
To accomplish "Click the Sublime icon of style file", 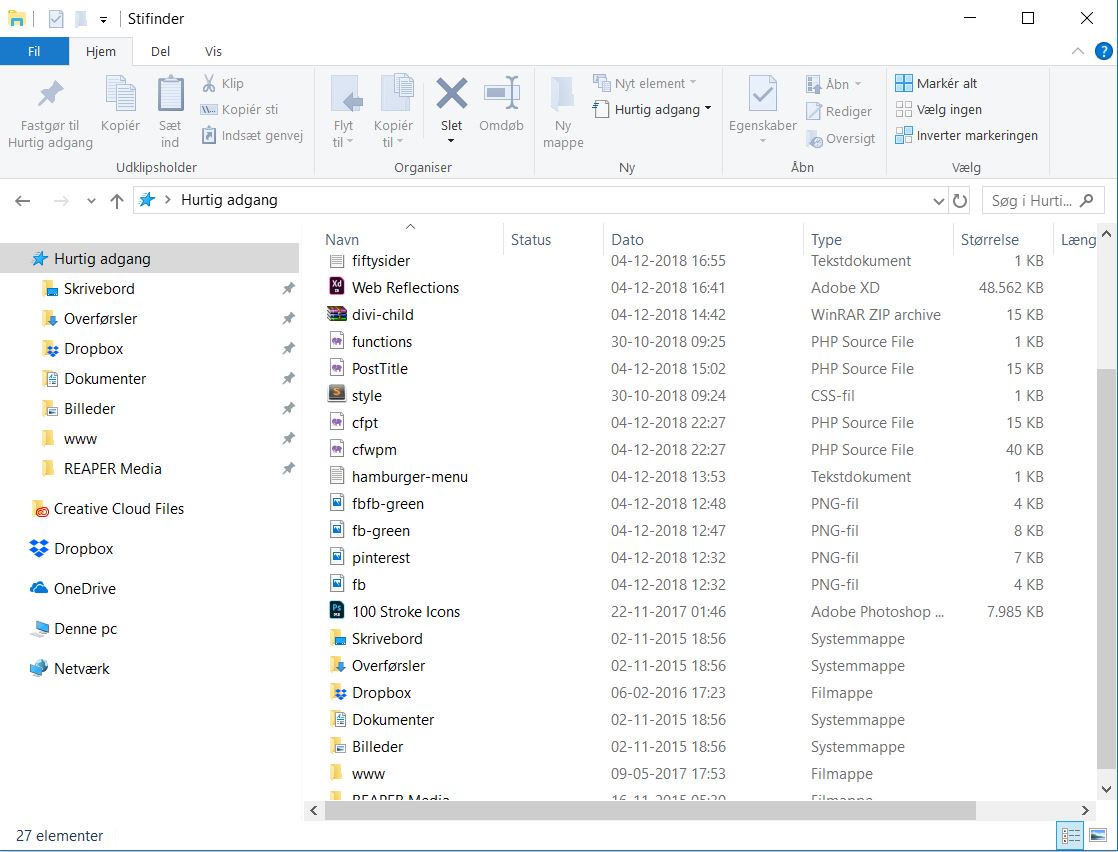I will (x=337, y=394).
